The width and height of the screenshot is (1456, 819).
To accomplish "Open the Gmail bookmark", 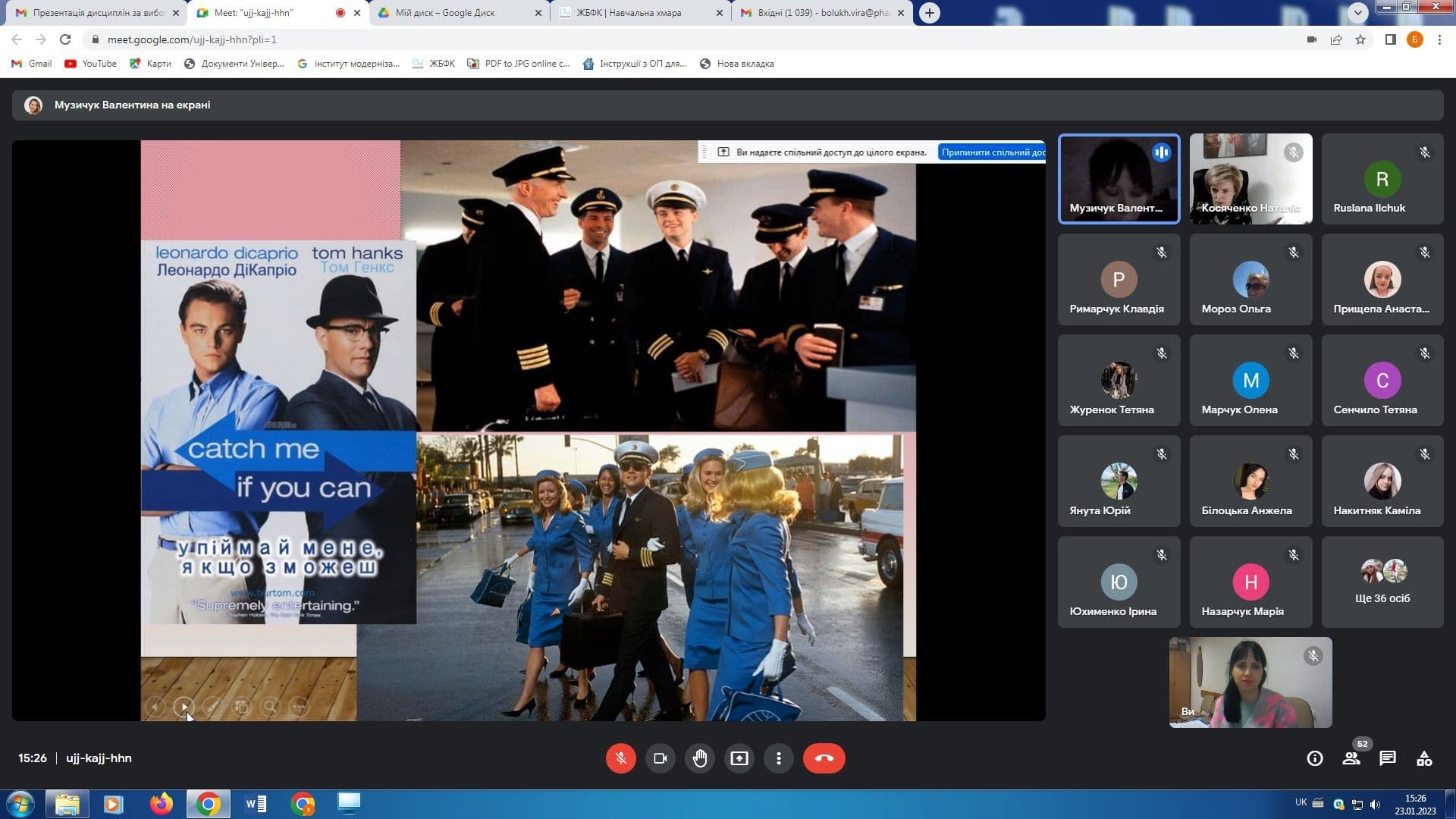I will [32, 64].
